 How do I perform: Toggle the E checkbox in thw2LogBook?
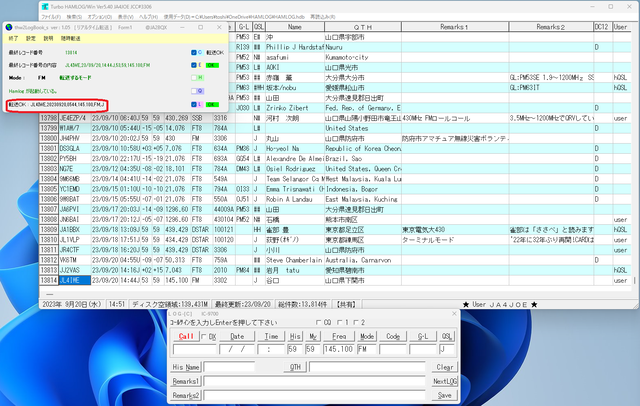coord(194,65)
